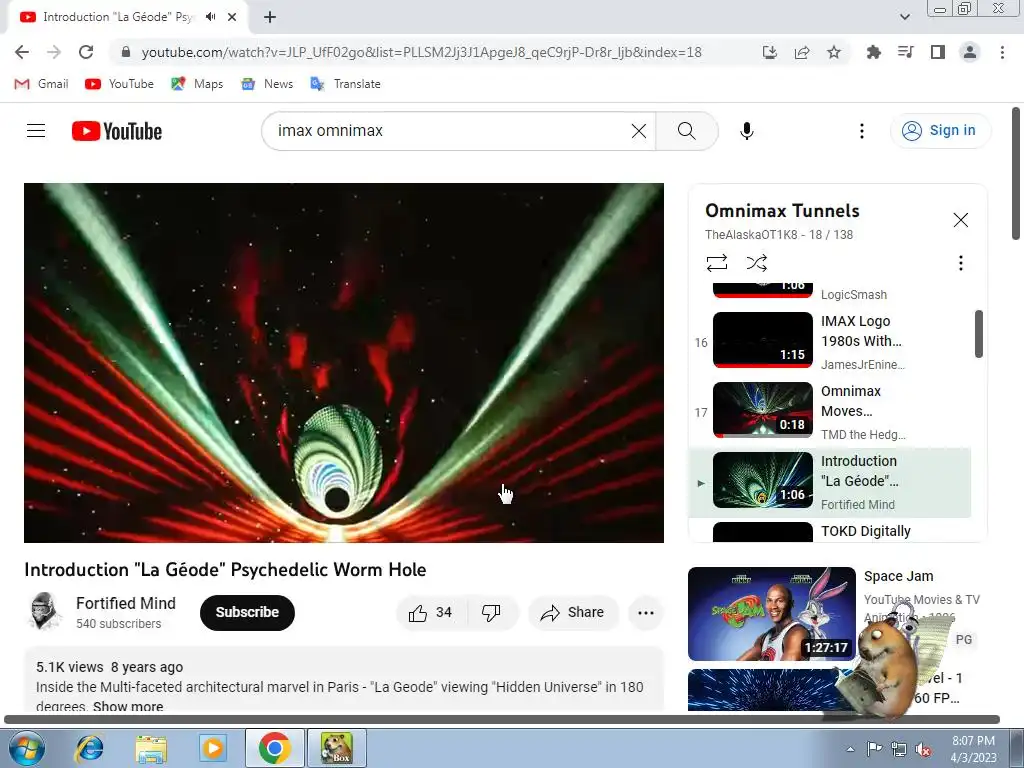This screenshot has height=768, width=1024.
Task: Open Fortified Mind channel avatar
Action: pyautogui.click(x=44, y=611)
